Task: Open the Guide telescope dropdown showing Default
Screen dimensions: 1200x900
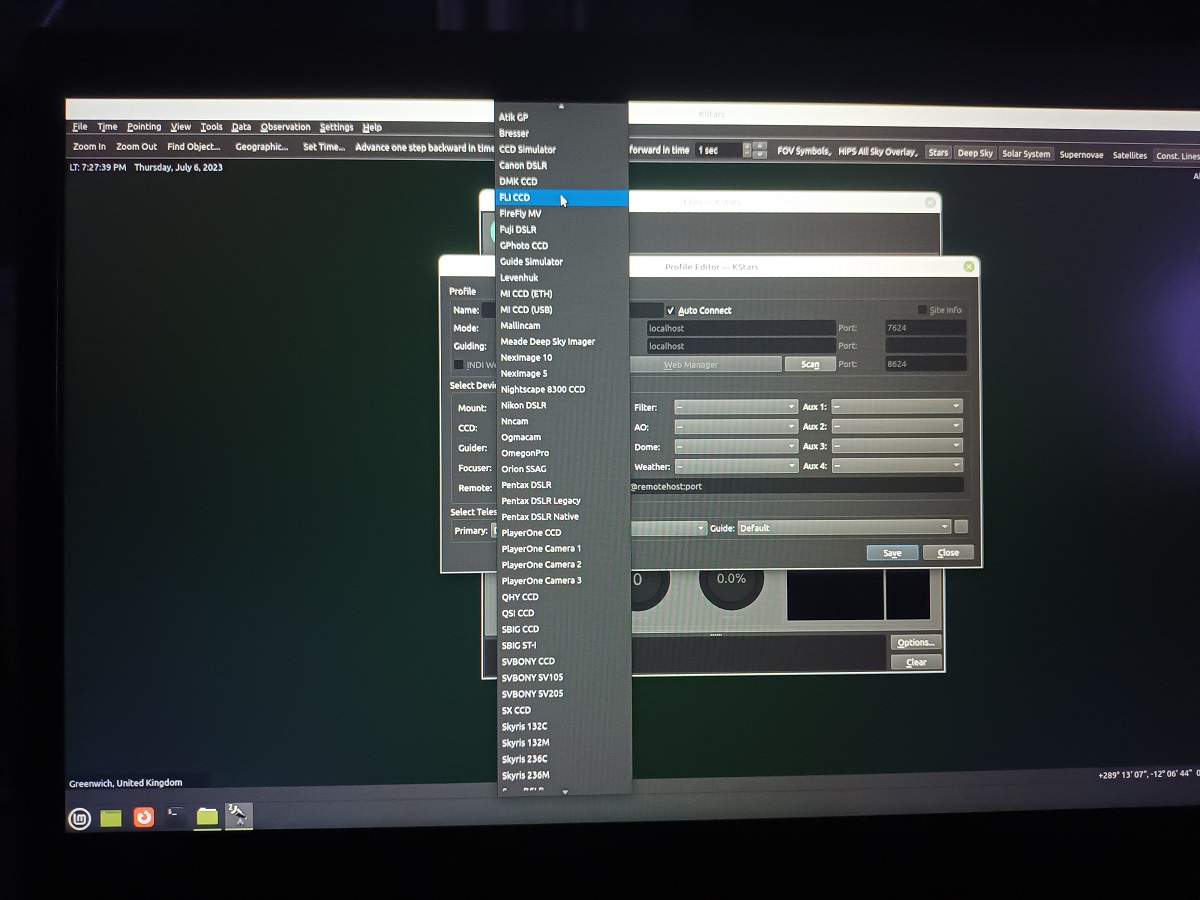Action: click(x=844, y=527)
